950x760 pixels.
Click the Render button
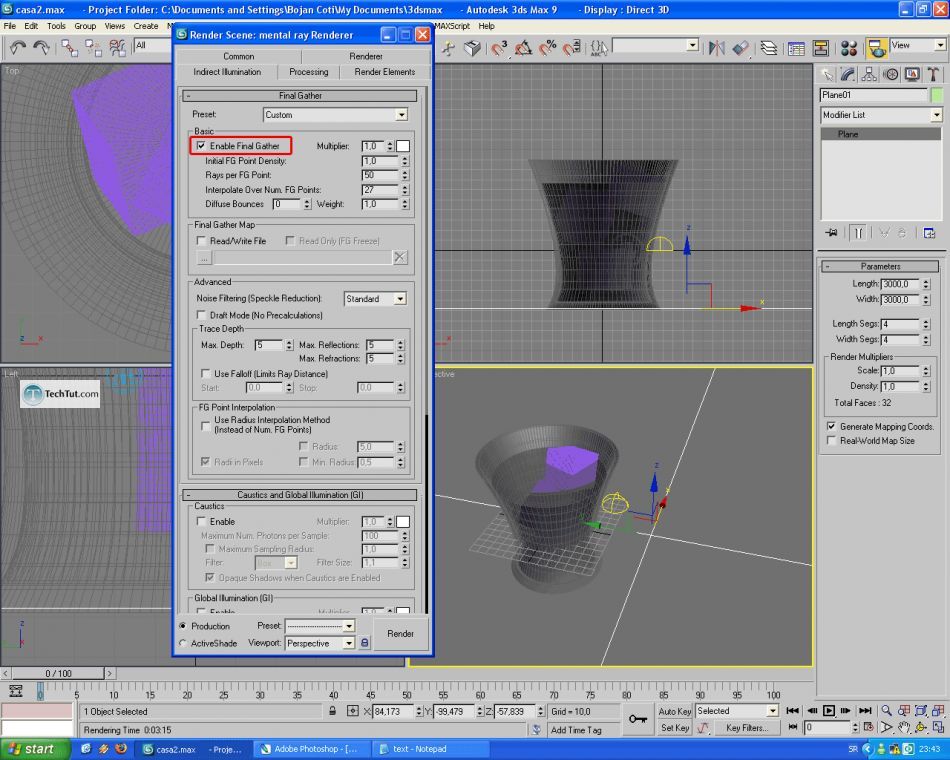(400, 633)
